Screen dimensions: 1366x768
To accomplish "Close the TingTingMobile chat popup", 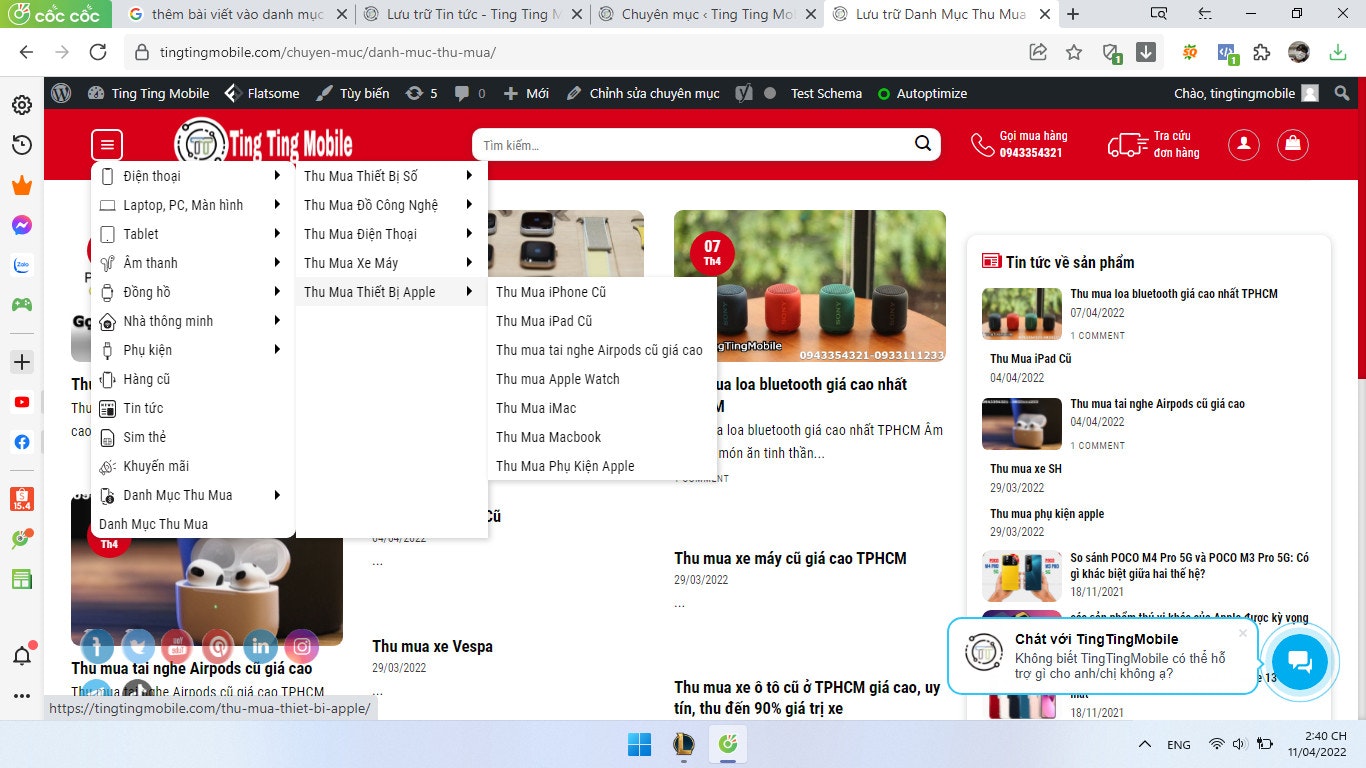I will pos(1243,633).
